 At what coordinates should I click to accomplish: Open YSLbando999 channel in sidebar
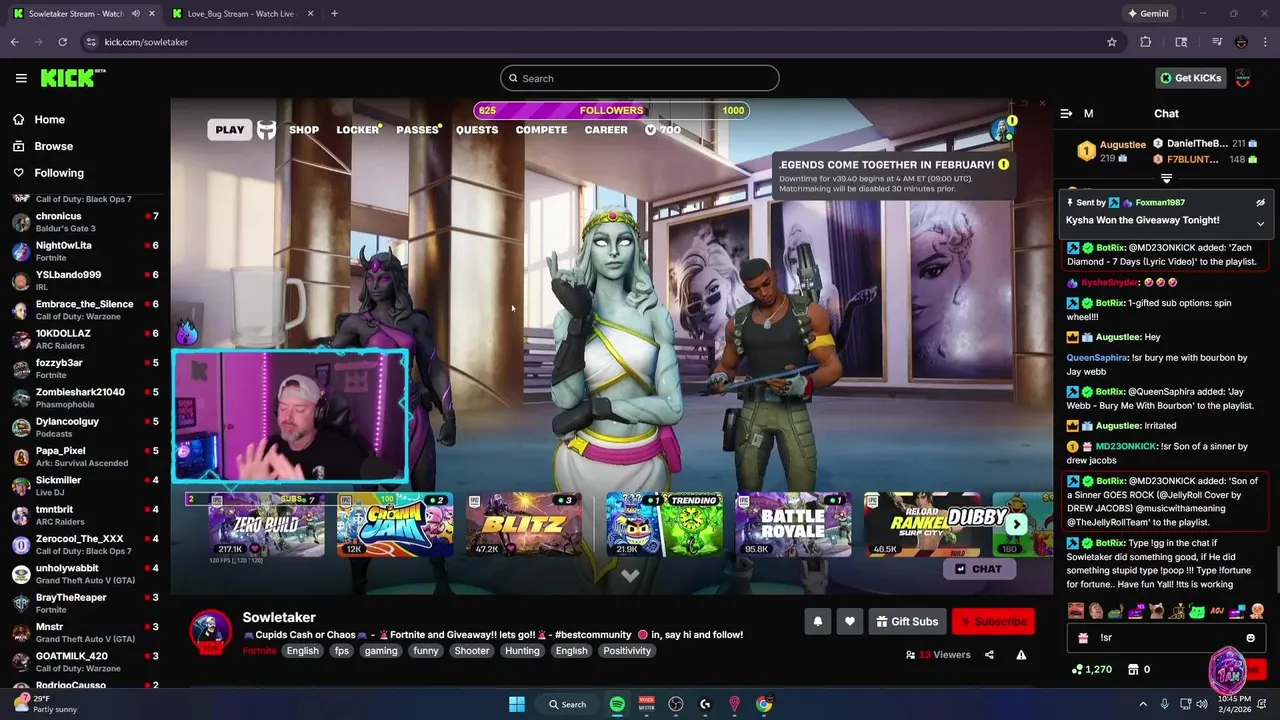point(85,280)
